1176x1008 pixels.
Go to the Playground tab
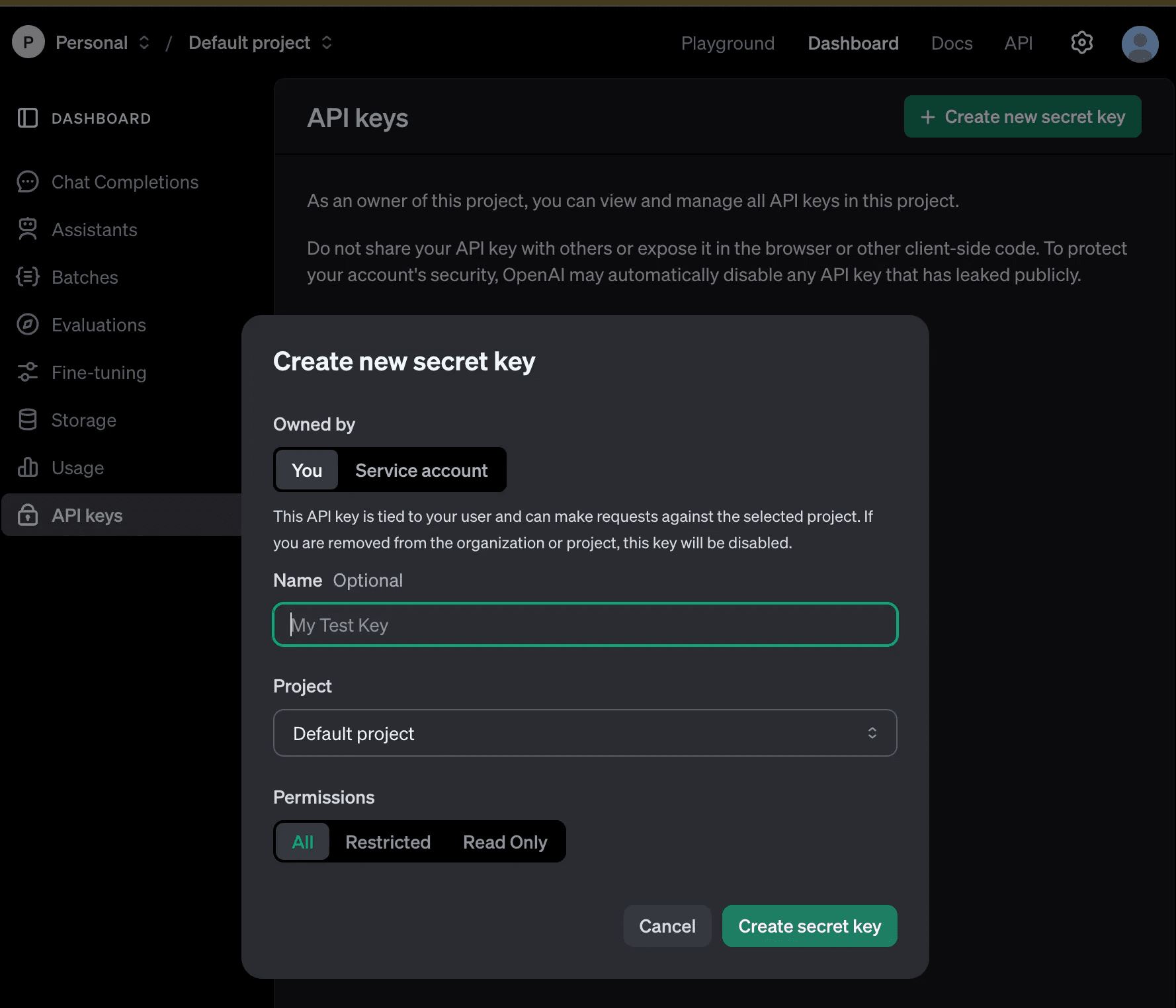point(728,44)
